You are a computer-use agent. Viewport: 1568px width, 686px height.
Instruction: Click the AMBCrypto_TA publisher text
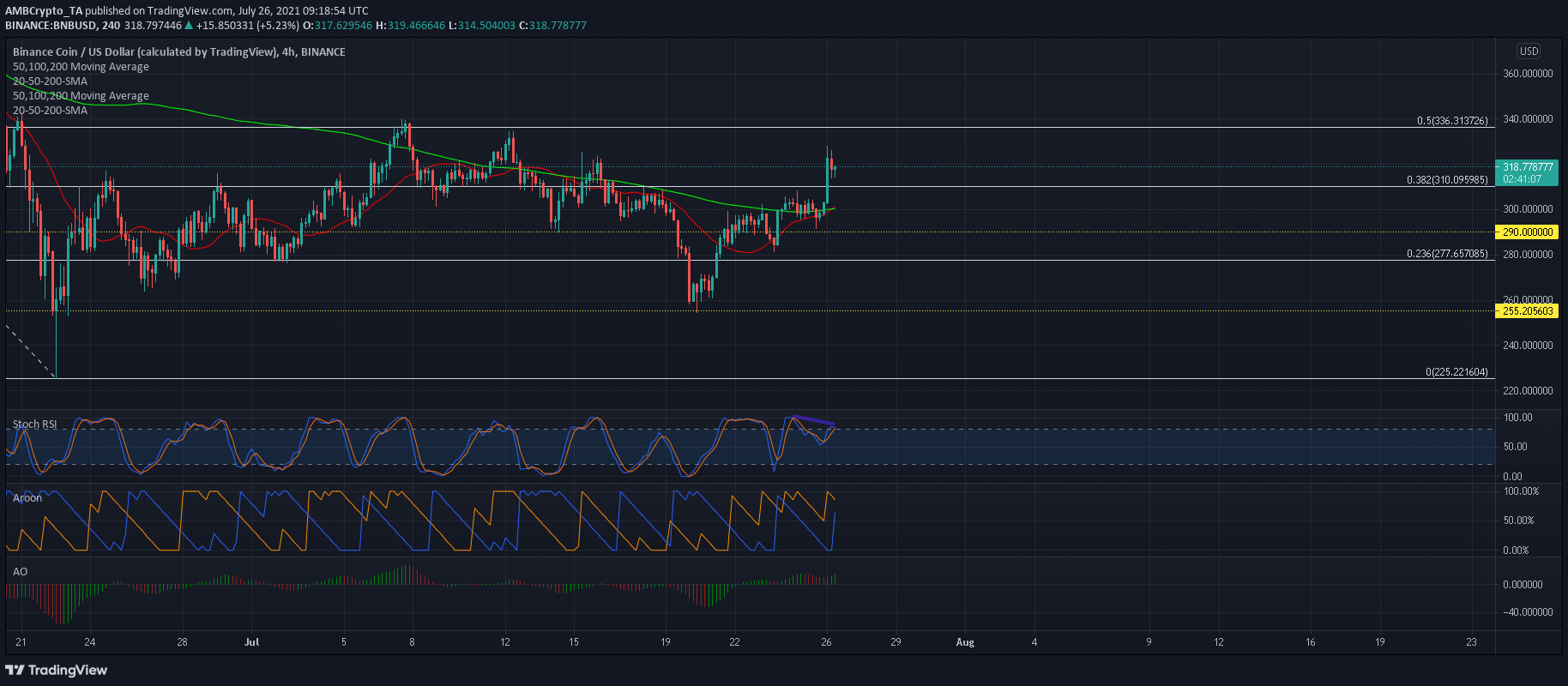[45, 11]
